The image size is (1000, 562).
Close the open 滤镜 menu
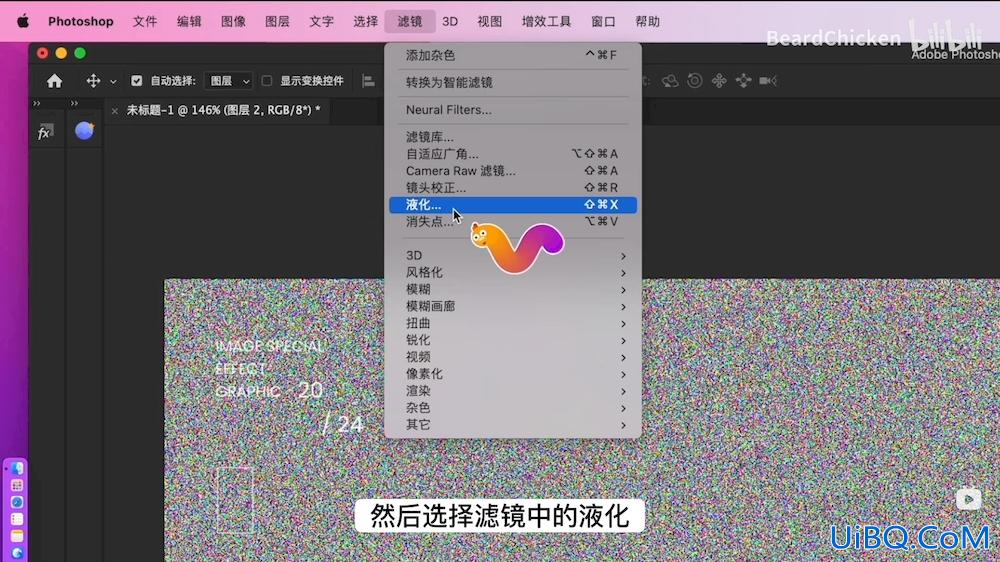(x=410, y=21)
